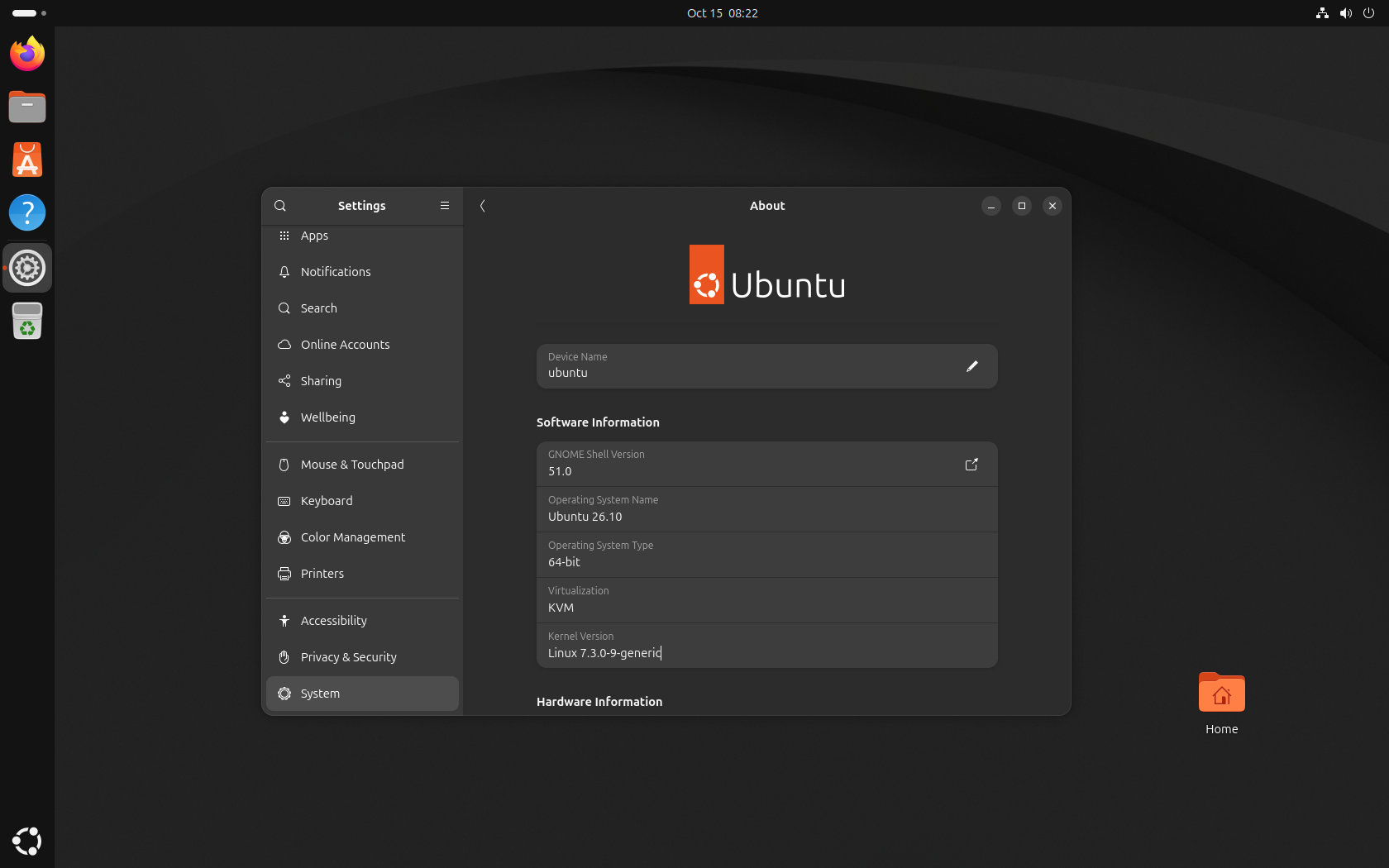Click the Activities workspace indicator in top bar
1389x868 pixels.
tap(29, 13)
